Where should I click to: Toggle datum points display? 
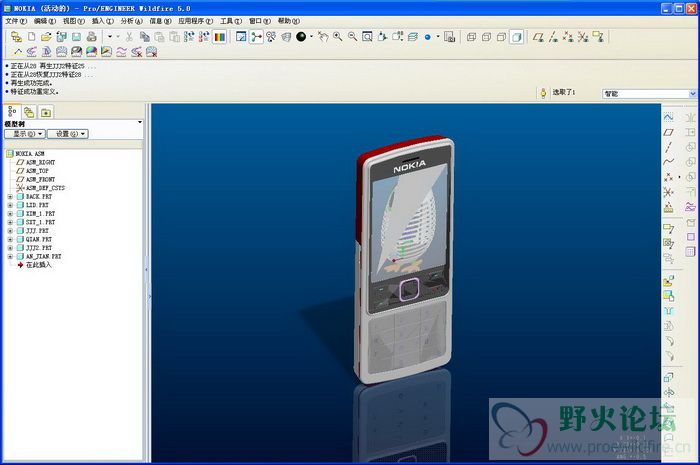coord(568,37)
